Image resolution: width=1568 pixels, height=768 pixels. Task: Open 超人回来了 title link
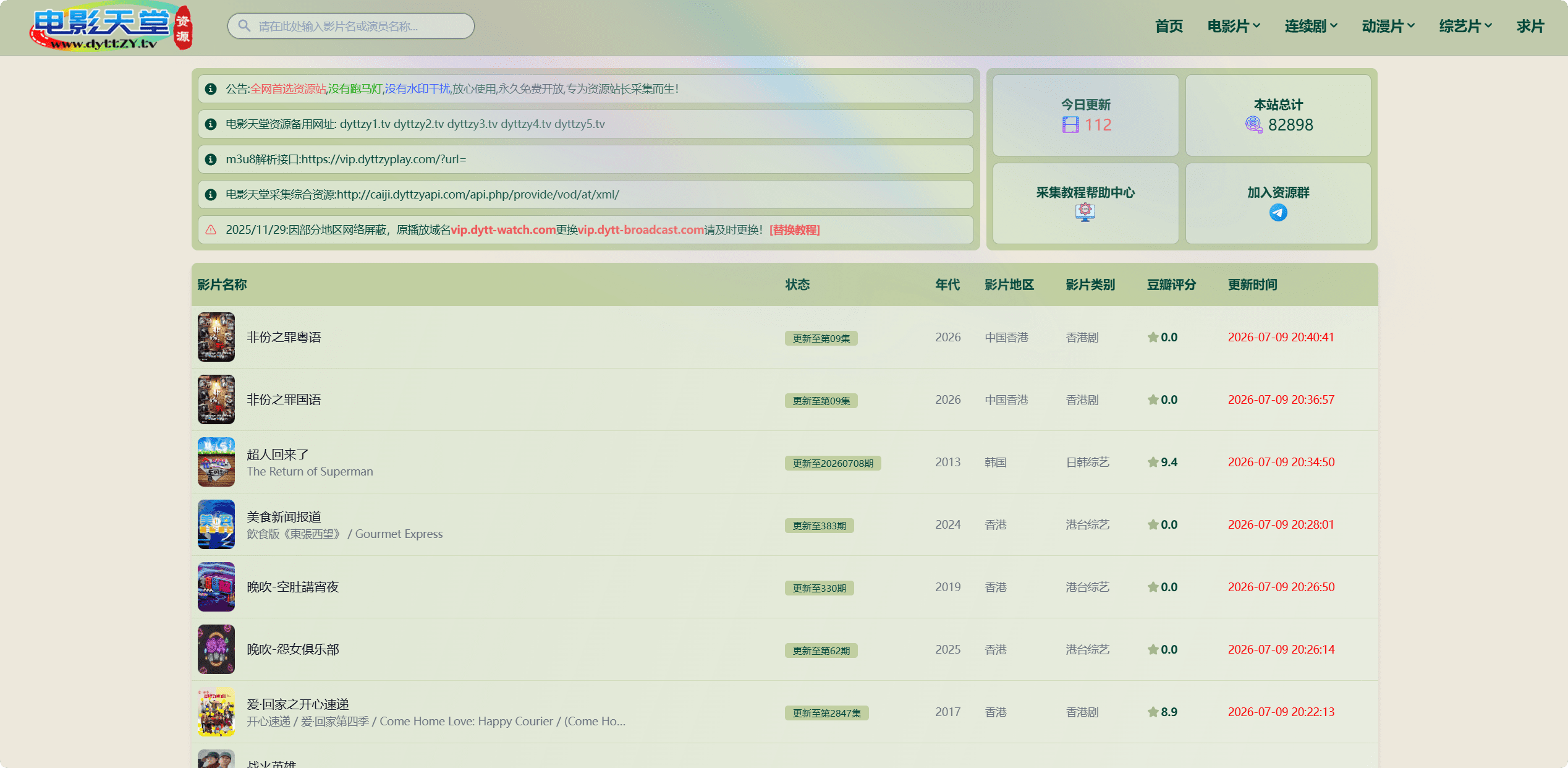(x=278, y=454)
